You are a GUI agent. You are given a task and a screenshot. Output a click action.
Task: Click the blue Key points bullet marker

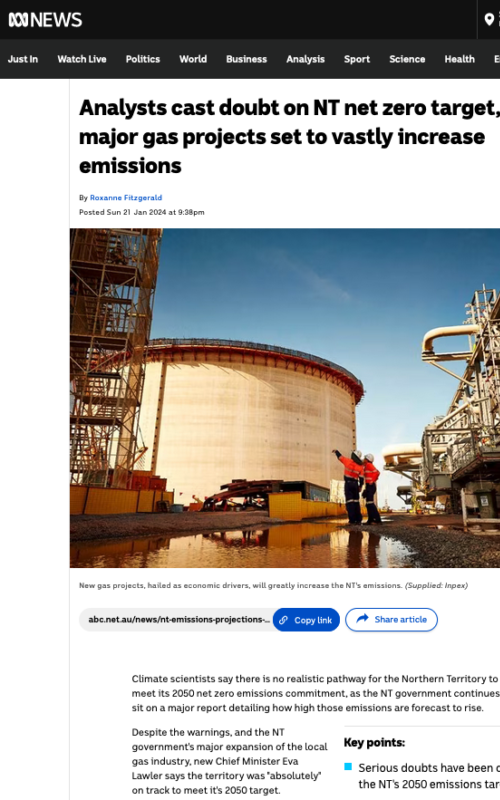(x=348, y=766)
